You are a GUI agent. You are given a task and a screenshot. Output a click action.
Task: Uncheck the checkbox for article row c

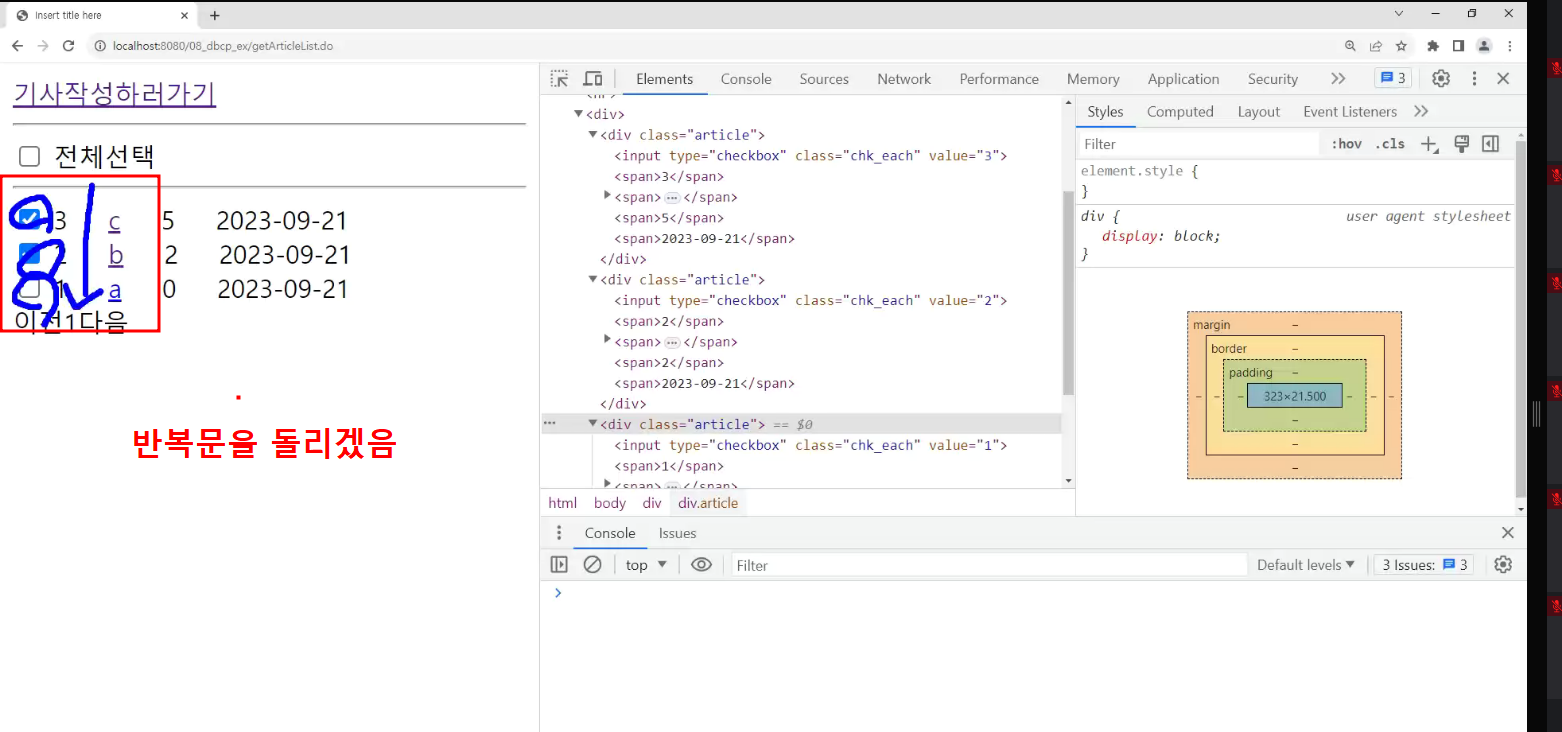30,218
